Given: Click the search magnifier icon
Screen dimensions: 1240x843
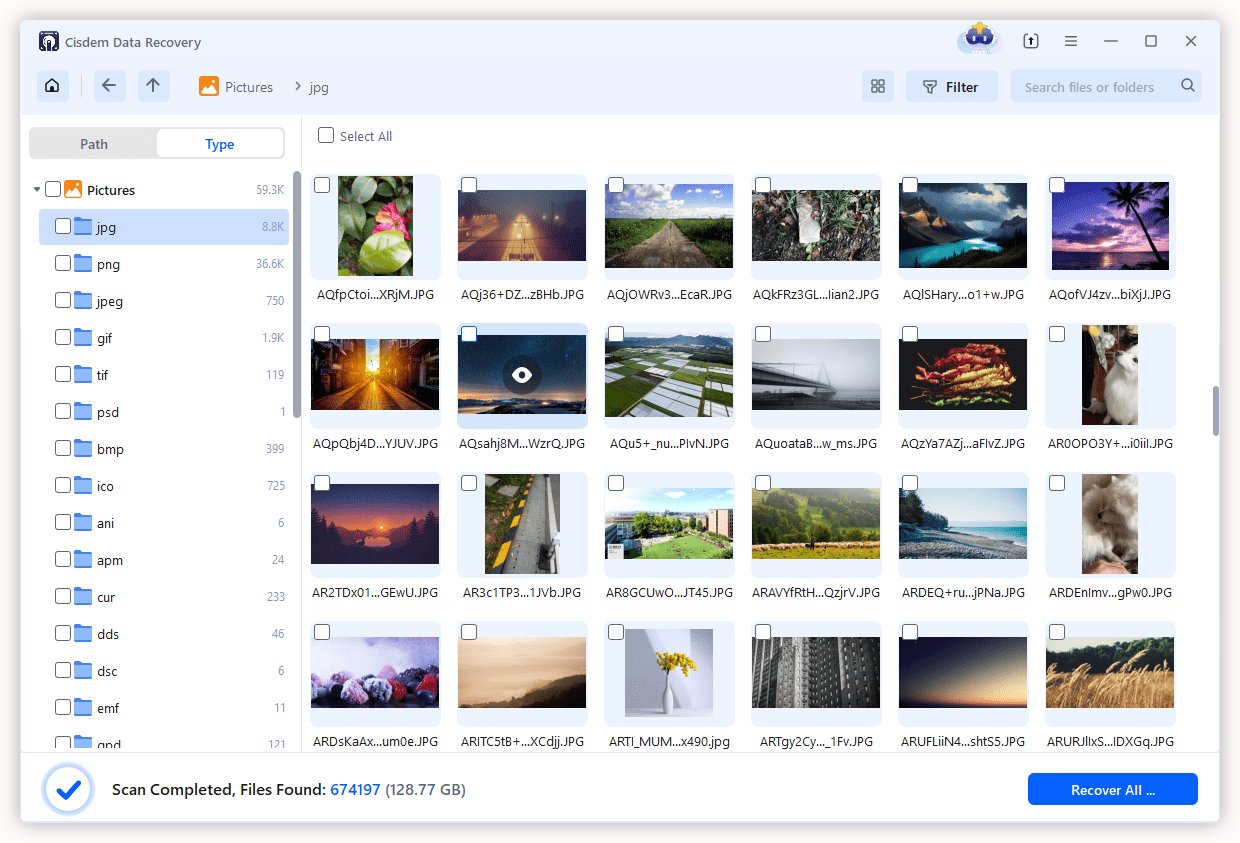Looking at the screenshot, I should (1188, 86).
